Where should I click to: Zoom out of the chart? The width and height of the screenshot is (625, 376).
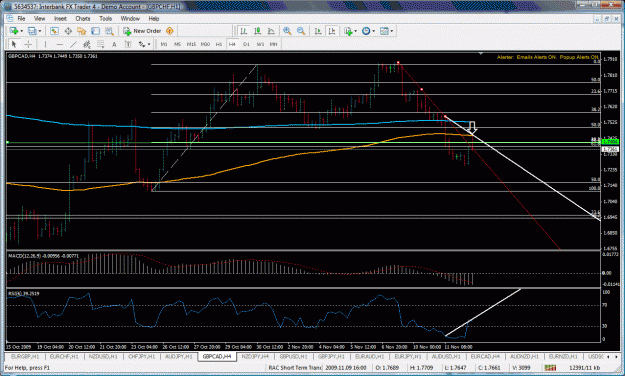pyautogui.click(x=301, y=31)
